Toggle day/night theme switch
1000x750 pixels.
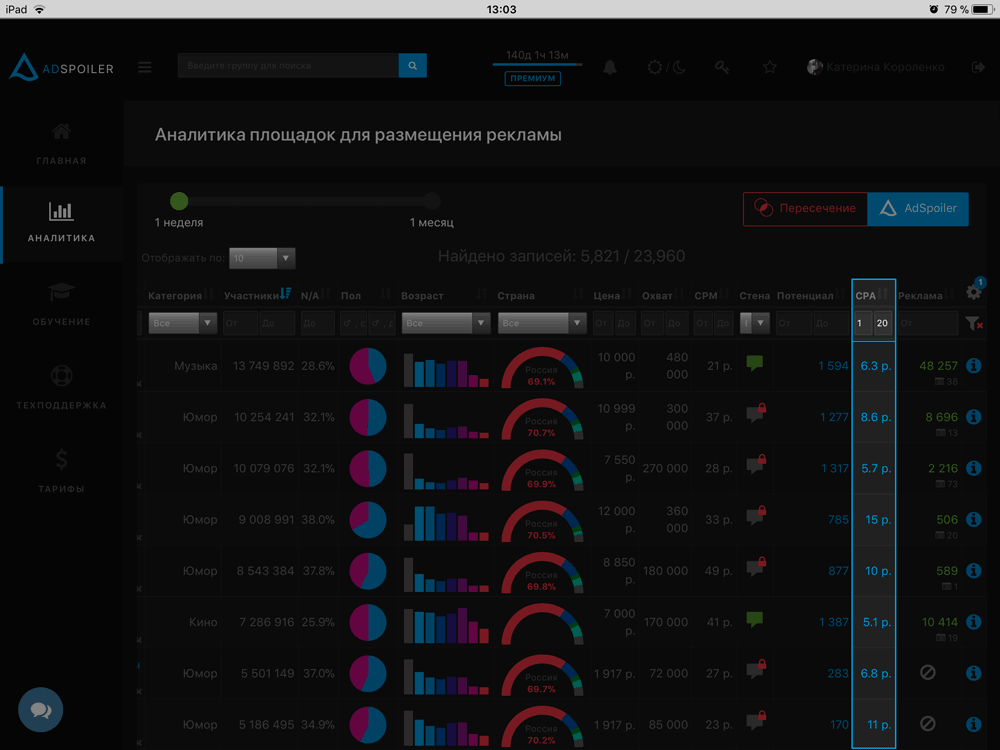tap(666, 67)
